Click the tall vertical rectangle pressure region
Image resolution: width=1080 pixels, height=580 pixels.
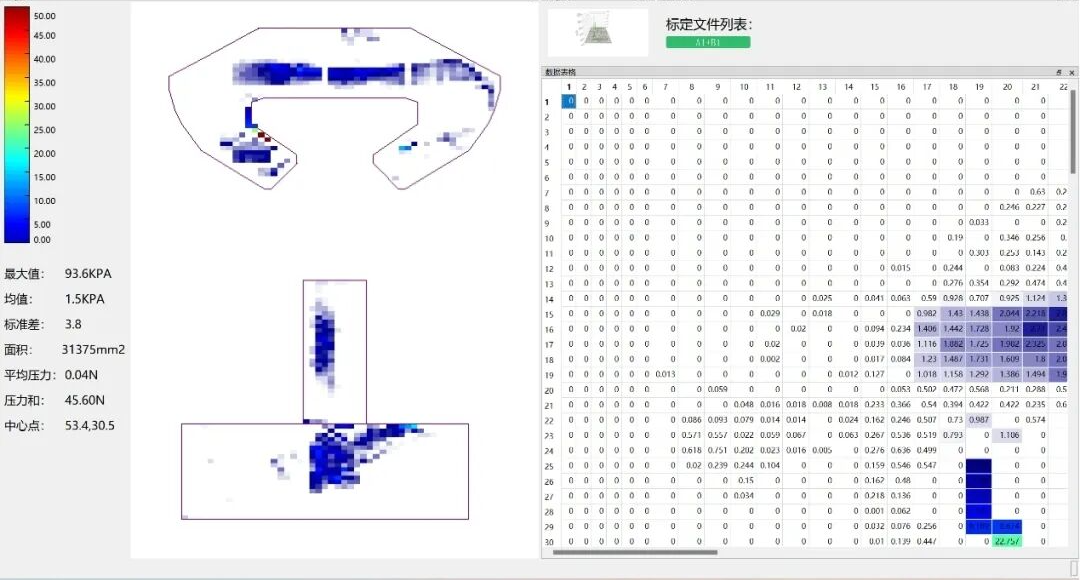pyautogui.click(x=335, y=351)
